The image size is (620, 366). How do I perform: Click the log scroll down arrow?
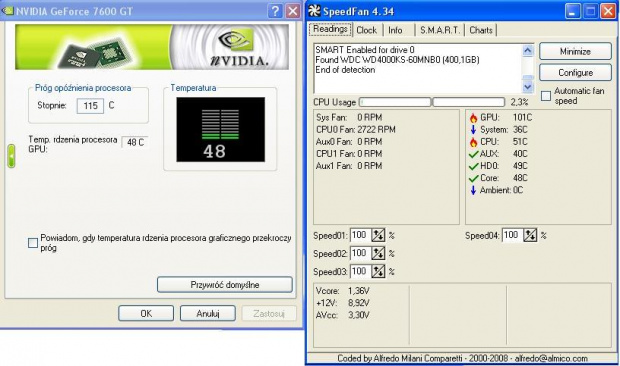pyautogui.click(x=528, y=87)
